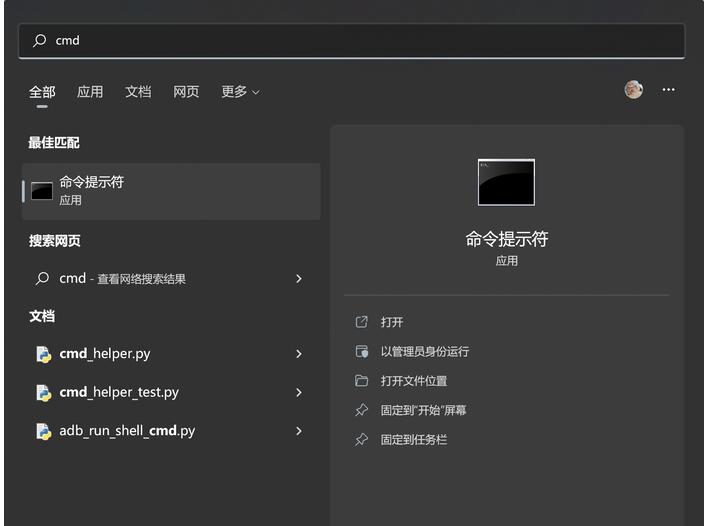Screen dimensions: 704x526
Task: Click the 命令提示符 title in details pane
Action: tap(506, 239)
